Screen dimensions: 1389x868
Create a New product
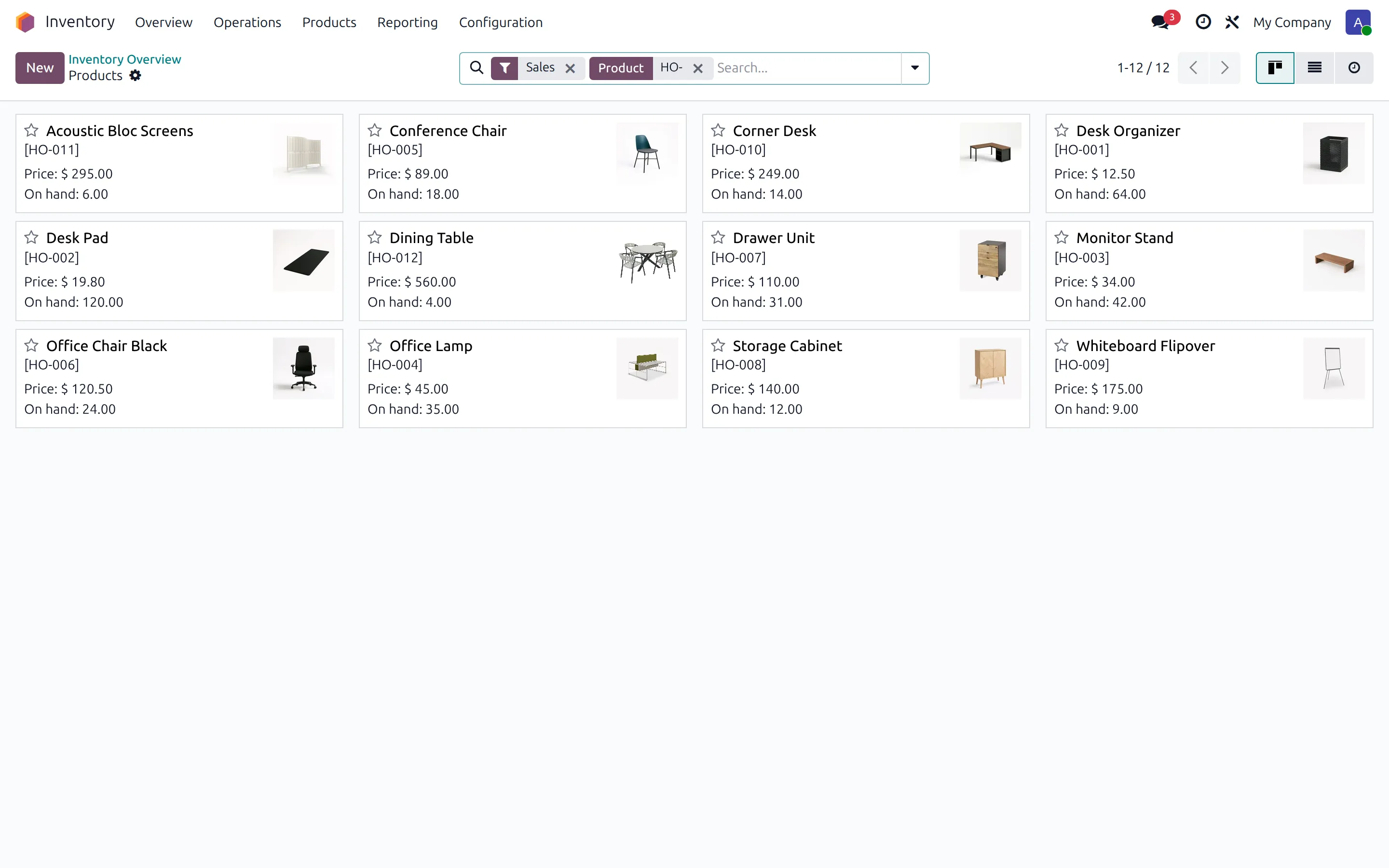[x=40, y=68]
